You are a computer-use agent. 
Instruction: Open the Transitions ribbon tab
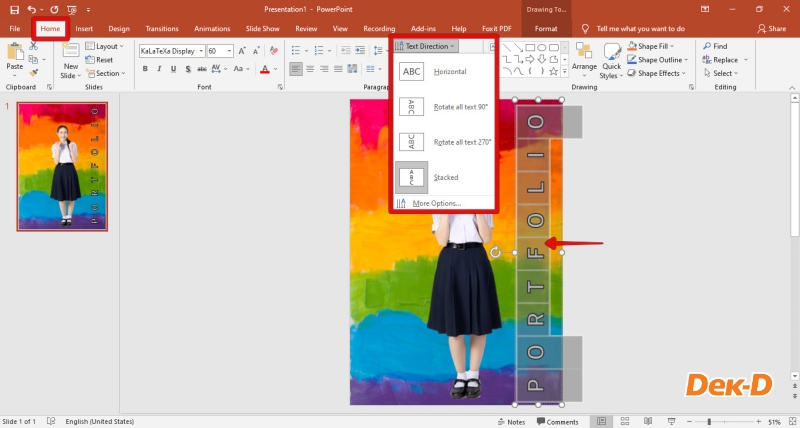click(x=162, y=29)
